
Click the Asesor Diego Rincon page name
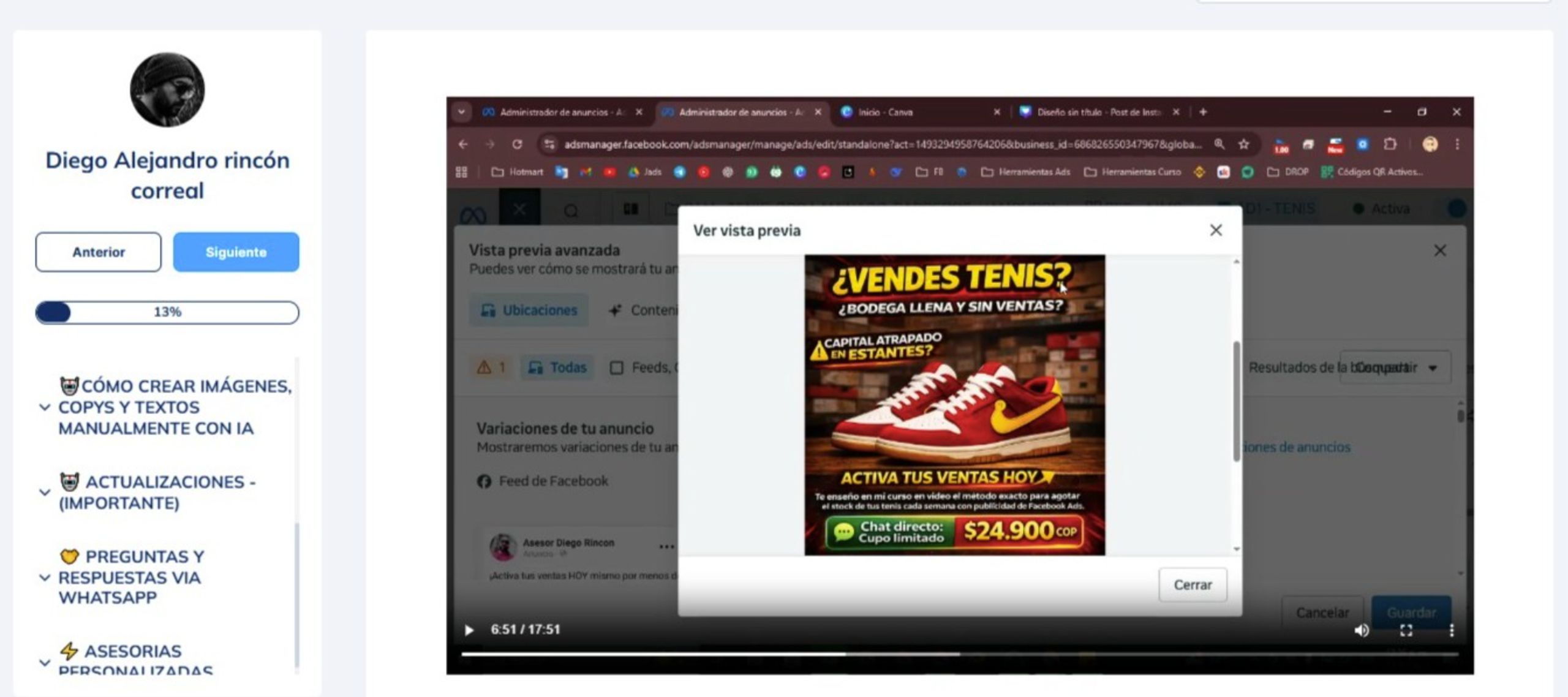click(x=568, y=543)
